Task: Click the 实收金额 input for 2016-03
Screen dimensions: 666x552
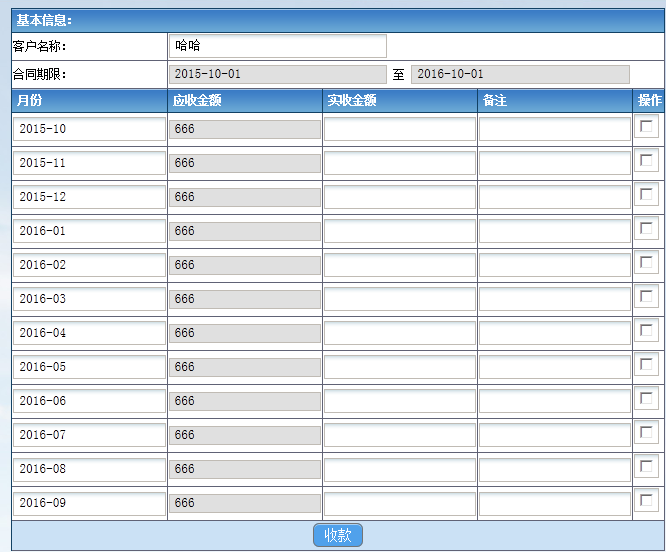Action: [400, 299]
